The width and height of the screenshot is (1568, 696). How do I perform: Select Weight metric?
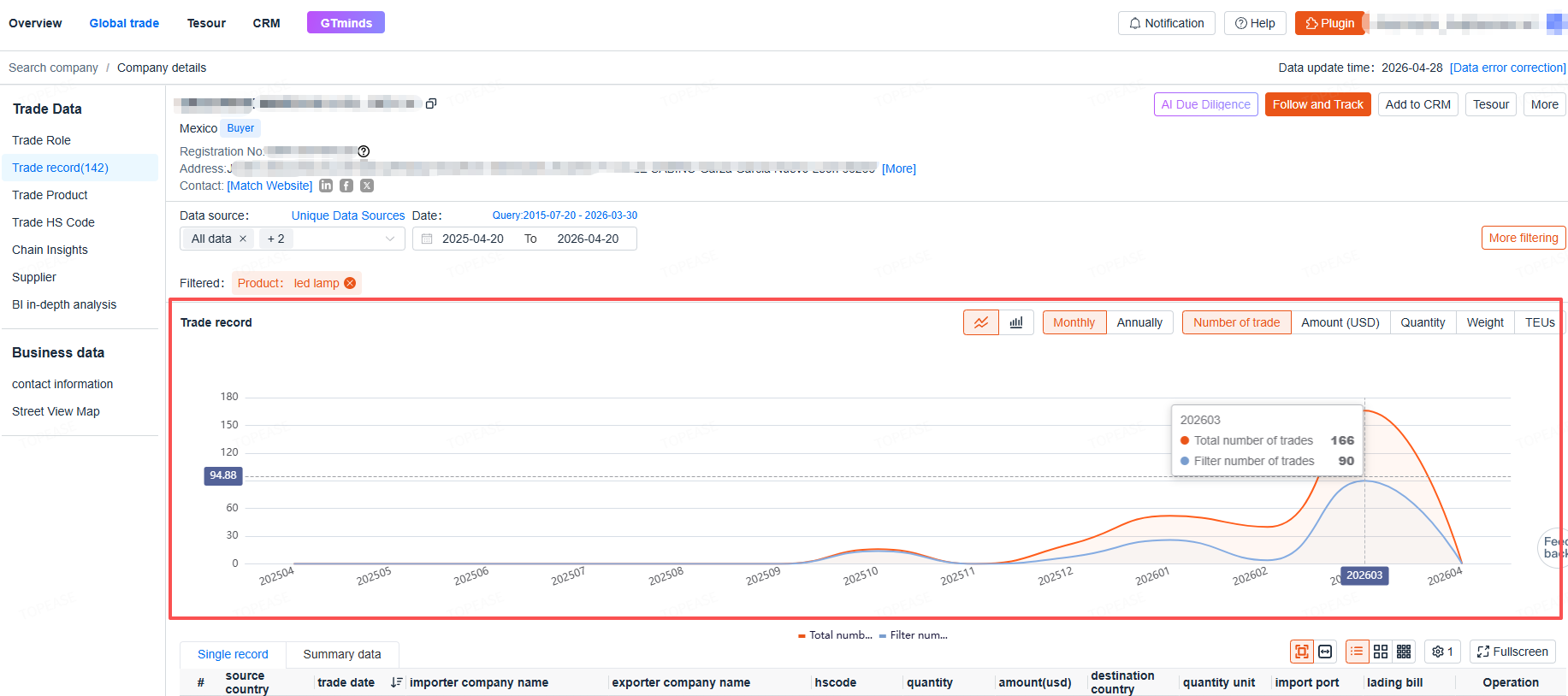(1485, 322)
